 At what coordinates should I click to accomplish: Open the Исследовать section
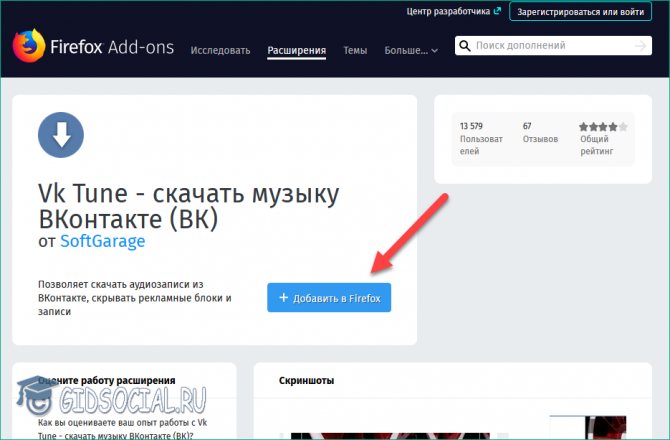(220, 50)
